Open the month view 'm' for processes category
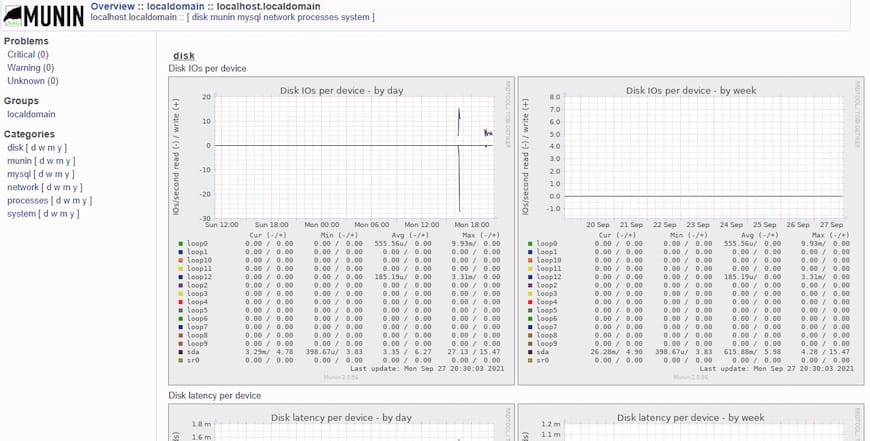This screenshot has width=870, height=441. (x=77, y=201)
